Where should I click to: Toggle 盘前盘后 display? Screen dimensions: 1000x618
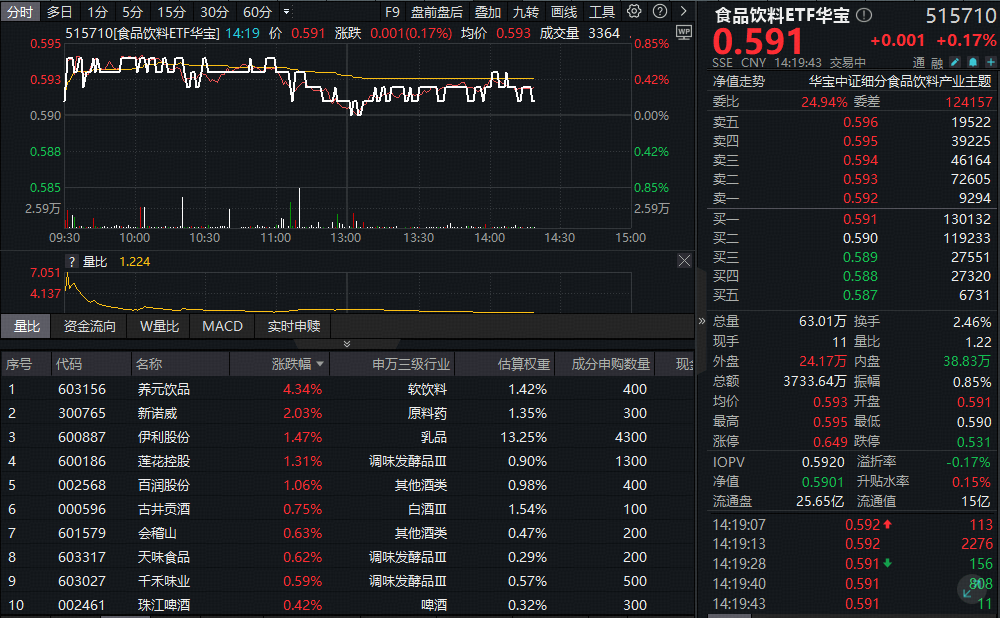[437, 12]
